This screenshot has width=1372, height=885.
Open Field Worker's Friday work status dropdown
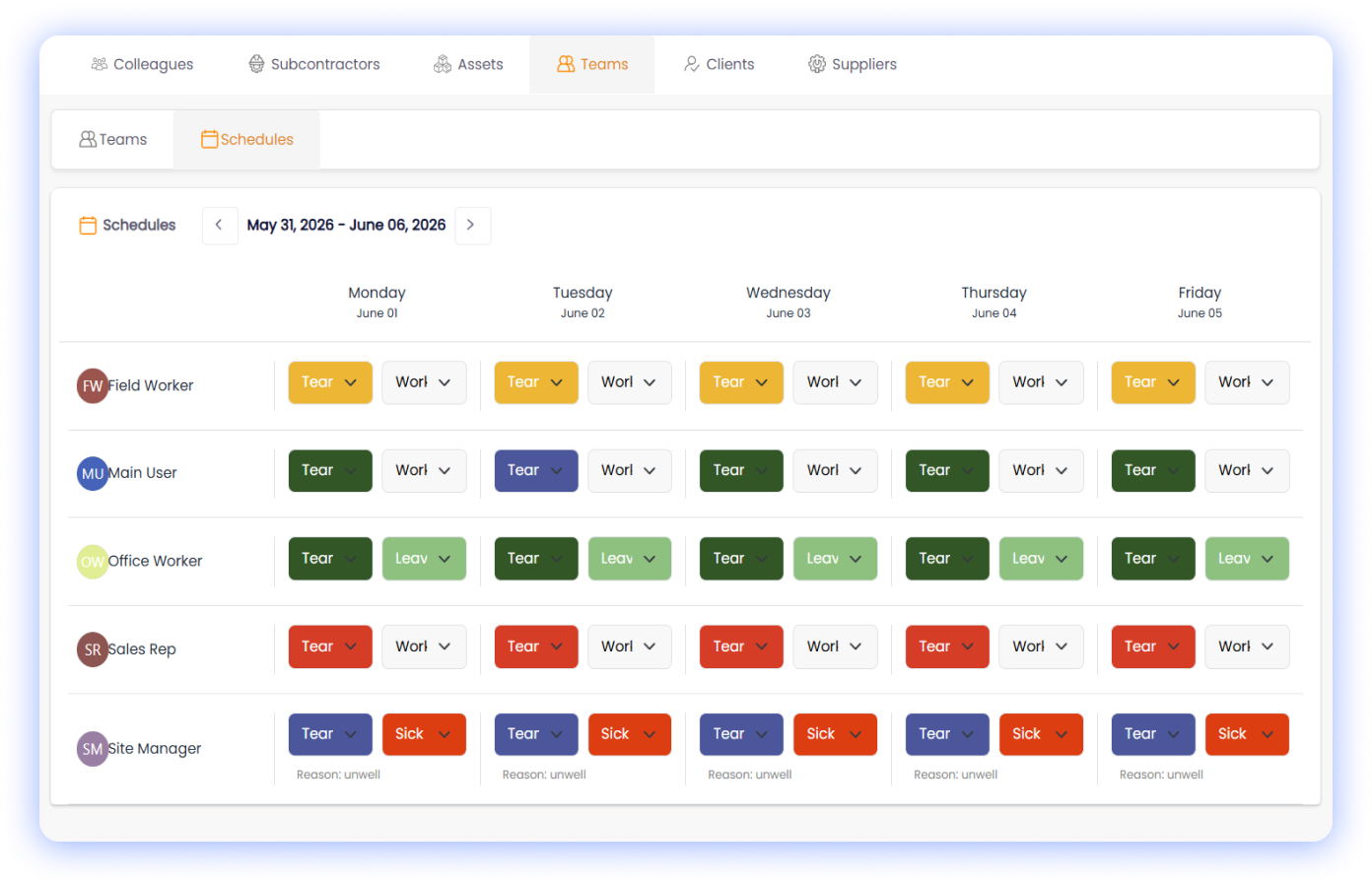1247,382
